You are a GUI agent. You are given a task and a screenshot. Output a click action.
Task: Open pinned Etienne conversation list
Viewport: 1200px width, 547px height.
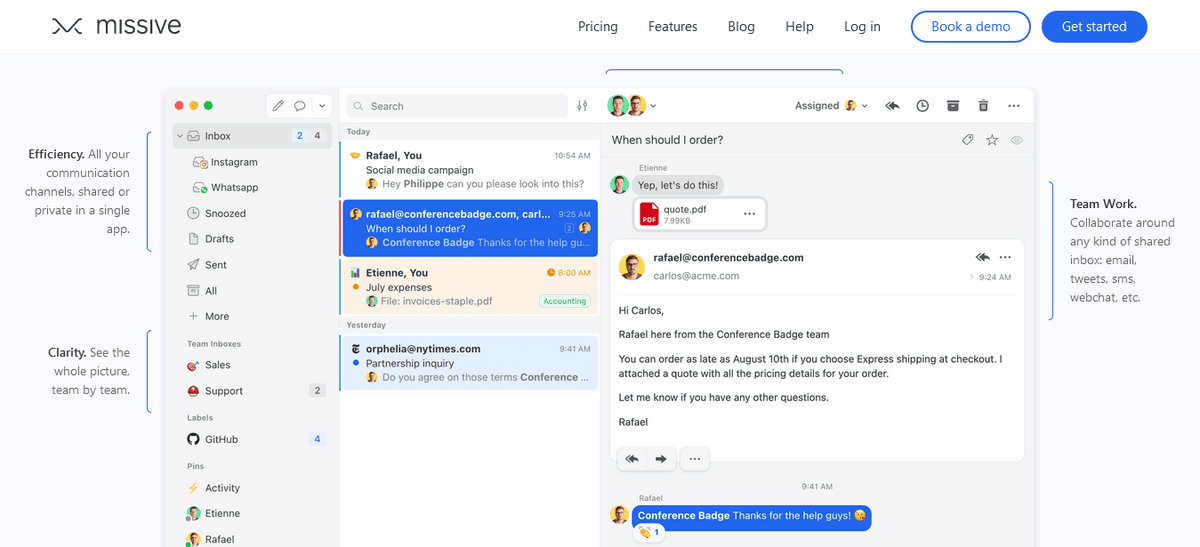tap(222, 513)
